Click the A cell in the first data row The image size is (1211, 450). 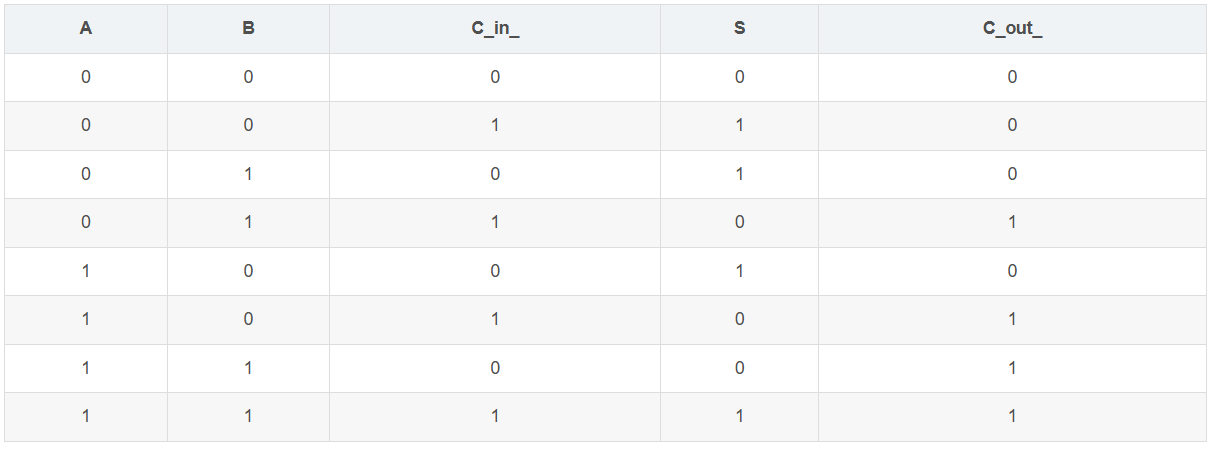pyautogui.click(x=86, y=77)
